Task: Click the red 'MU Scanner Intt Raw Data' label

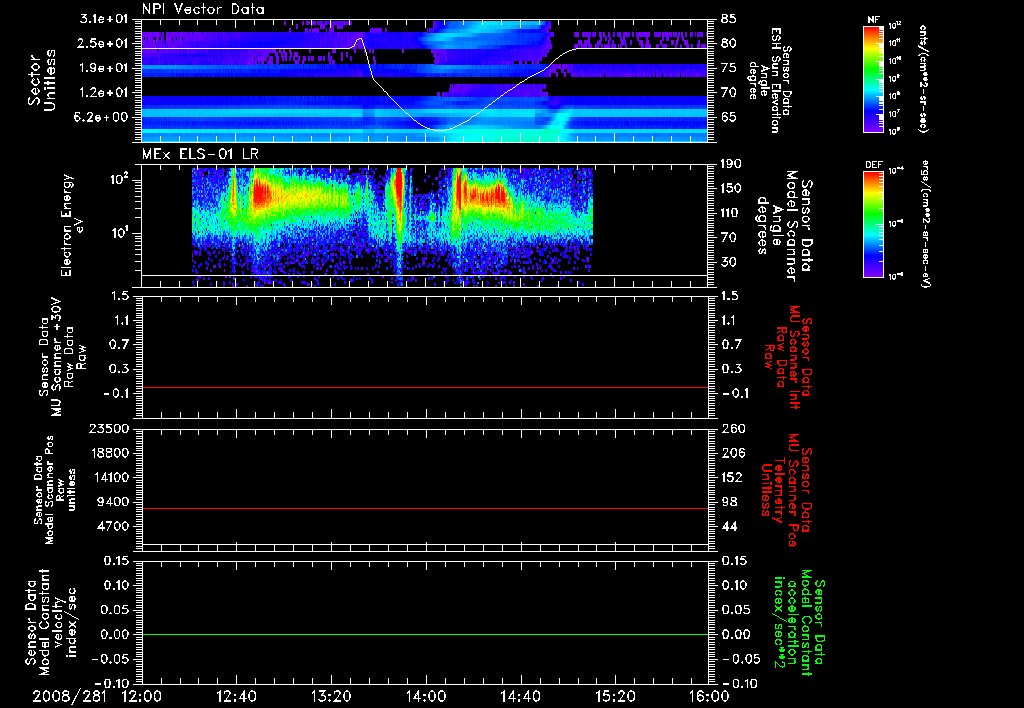Action: tap(787, 357)
